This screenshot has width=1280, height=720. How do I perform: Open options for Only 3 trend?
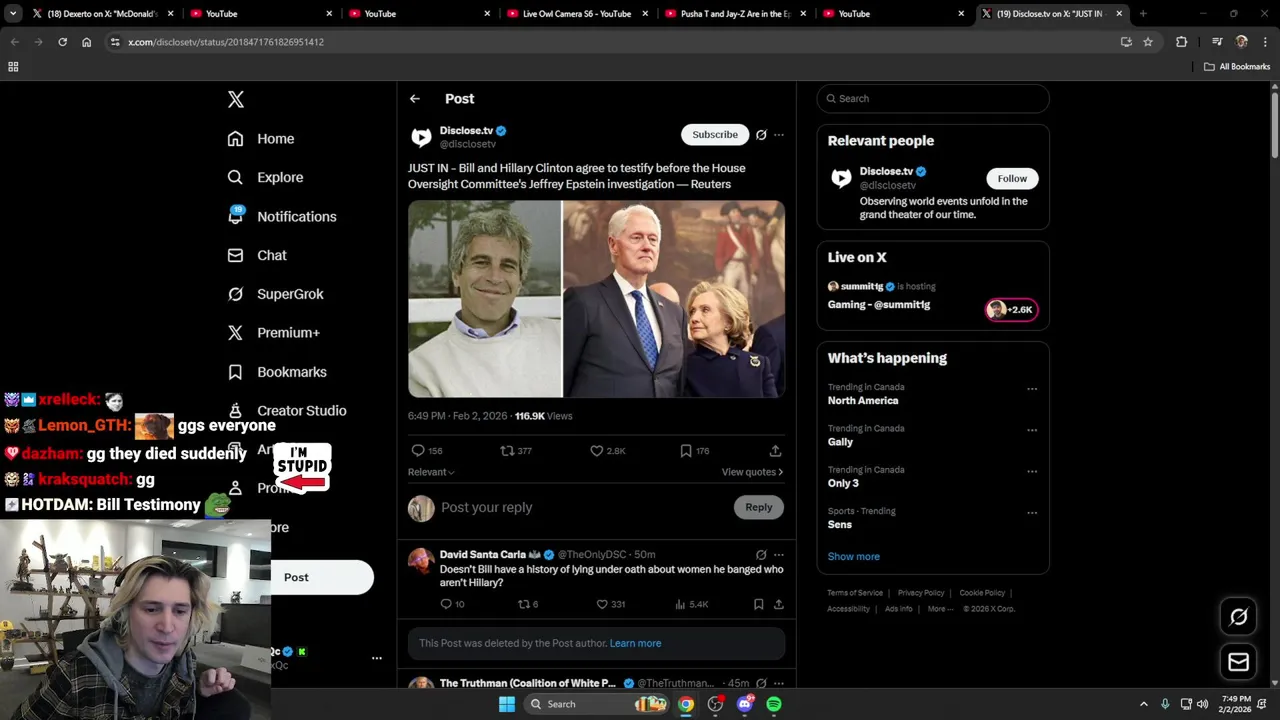(1032, 471)
